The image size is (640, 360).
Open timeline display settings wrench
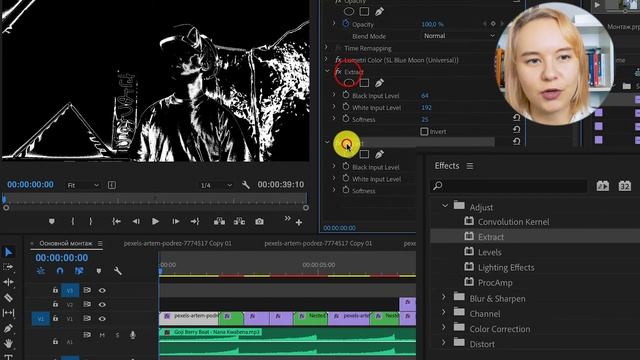[118, 271]
